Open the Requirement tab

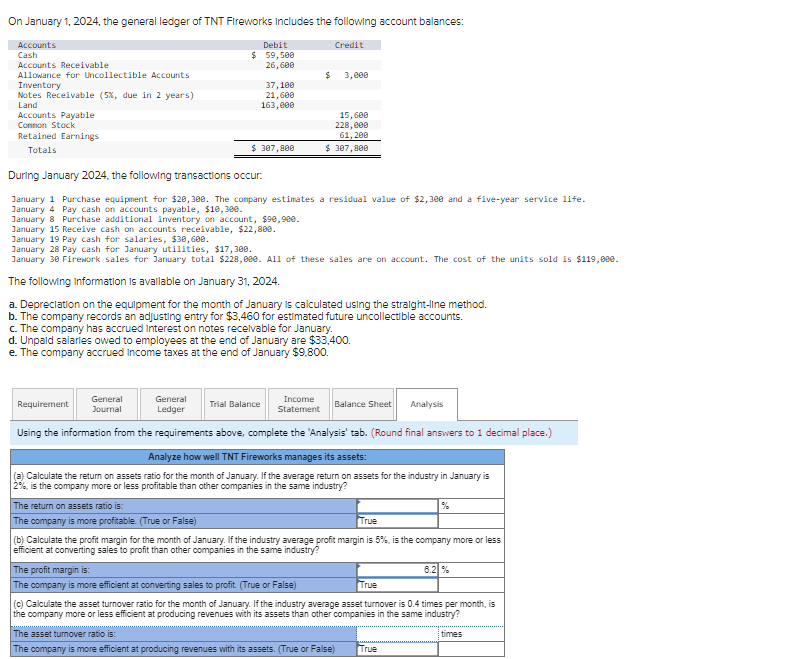click(43, 404)
